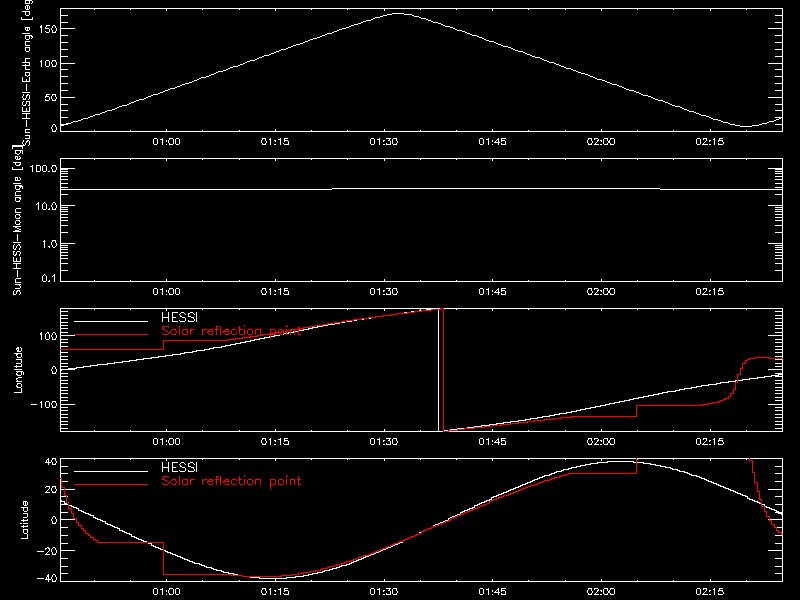Click 01:00 tick label under Longitude plot

click(166, 442)
